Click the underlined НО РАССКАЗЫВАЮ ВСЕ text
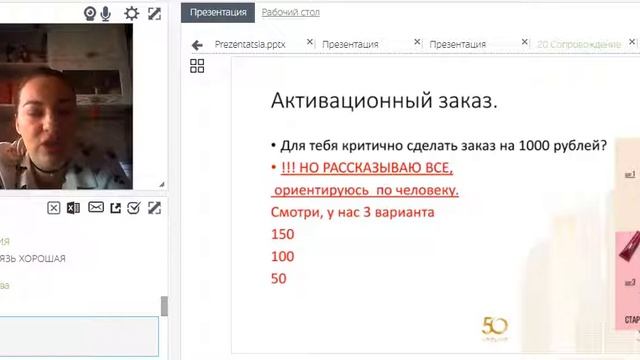640x360 pixels. click(367, 168)
